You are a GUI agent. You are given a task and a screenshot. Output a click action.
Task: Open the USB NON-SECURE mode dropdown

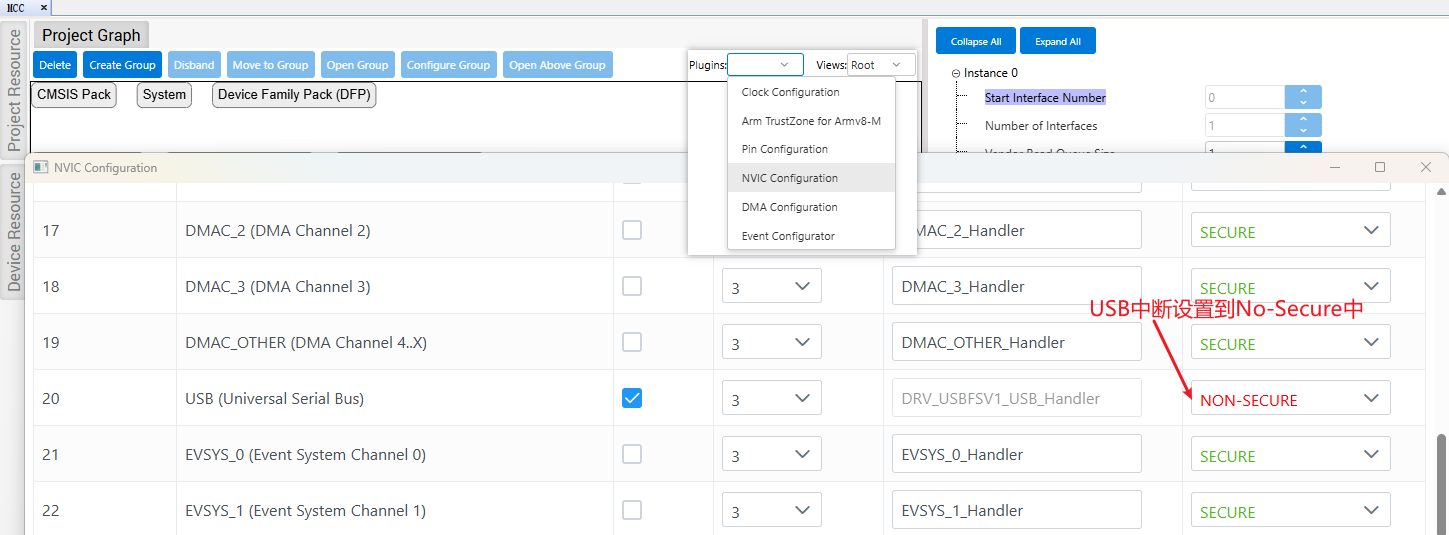(x=1290, y=398)
